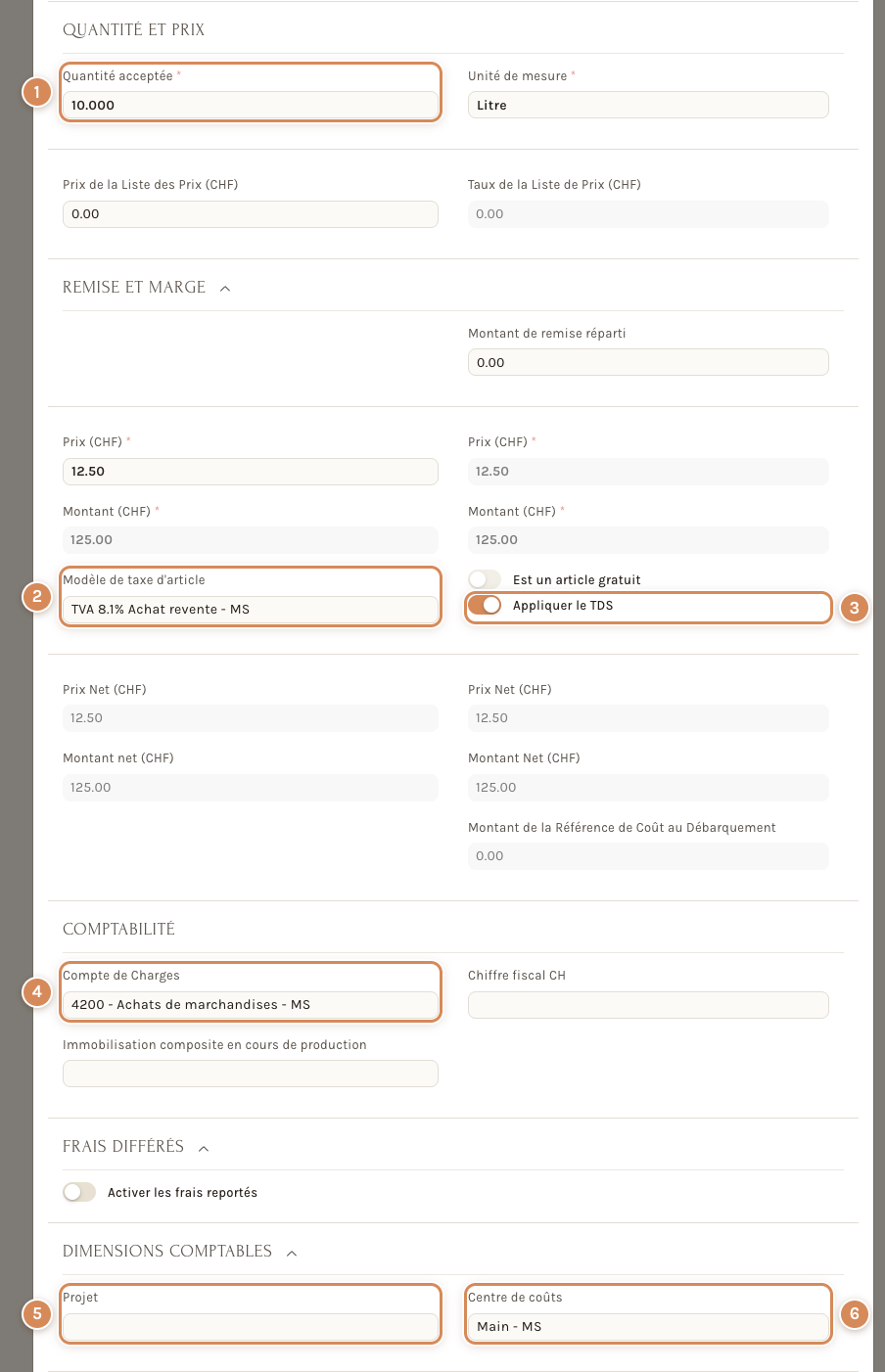
Task: Enable Activer les frais reportés toggle
Action: click(x=79, y=1192)
